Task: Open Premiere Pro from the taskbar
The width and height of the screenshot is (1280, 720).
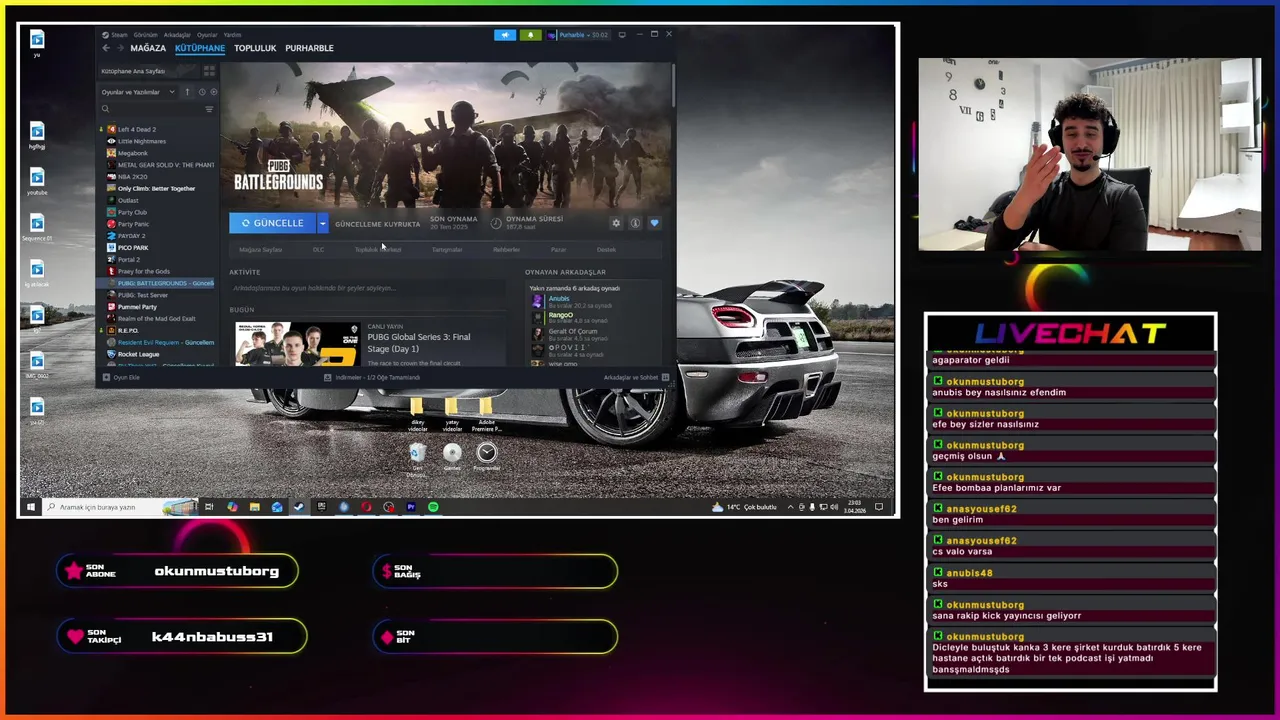Action: click(410, 507)
